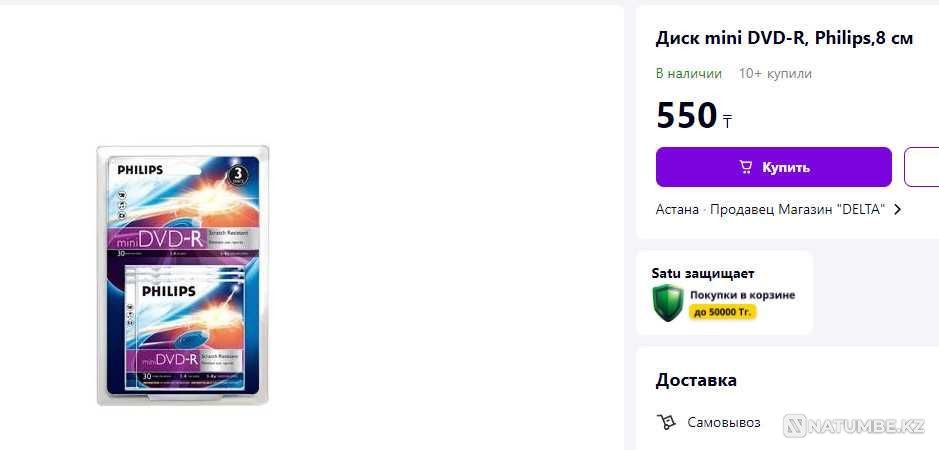This screenshot has width=939, height=450.
Task: Select the Самовывоз delivery option text
Action: point(724,422)
